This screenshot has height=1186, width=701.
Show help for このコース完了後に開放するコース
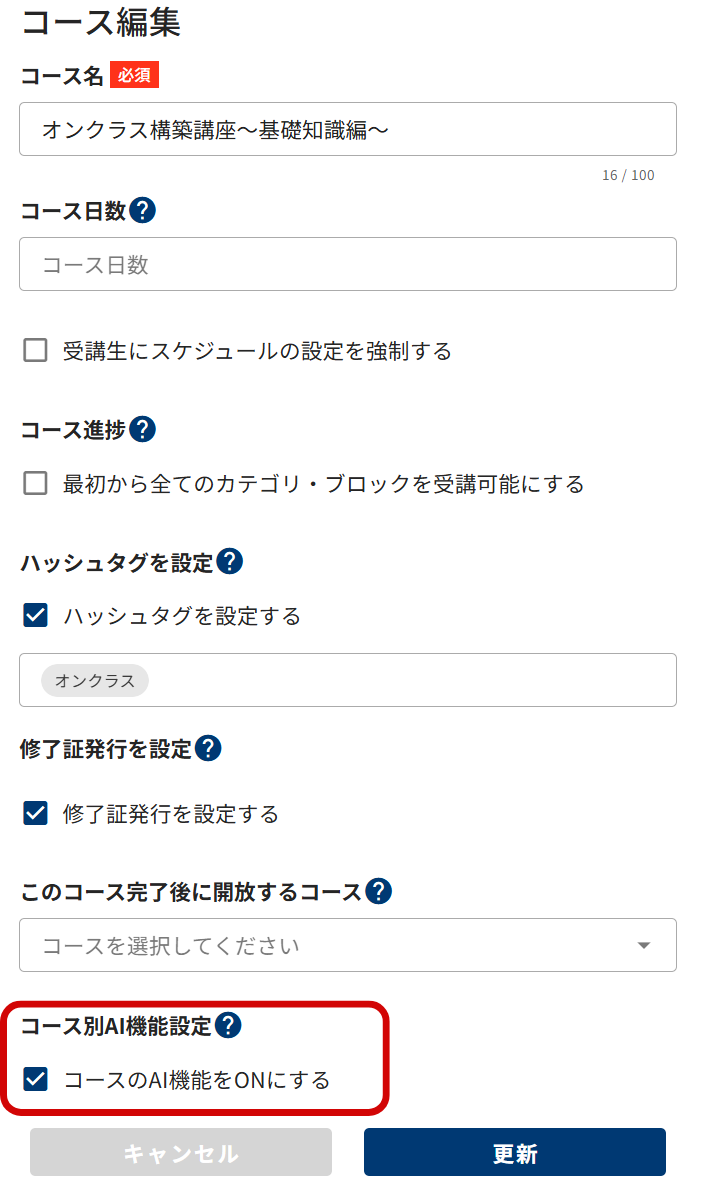click(x=378, y=891)
